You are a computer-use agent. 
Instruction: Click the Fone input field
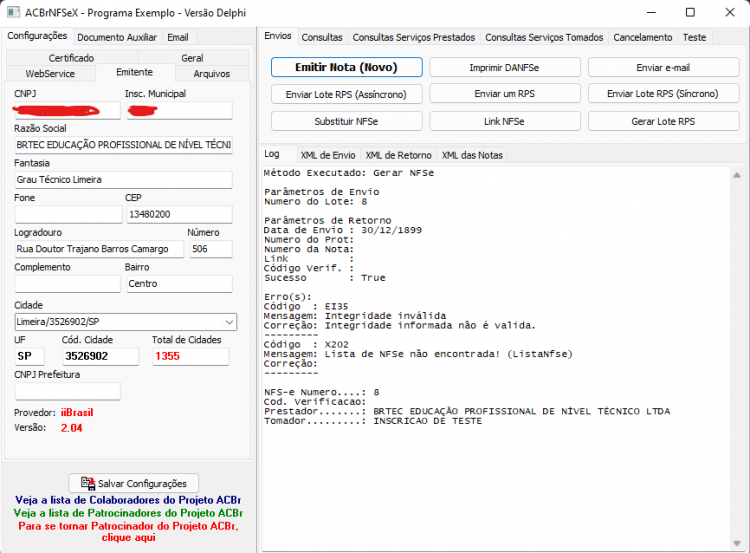click(68, 214)
